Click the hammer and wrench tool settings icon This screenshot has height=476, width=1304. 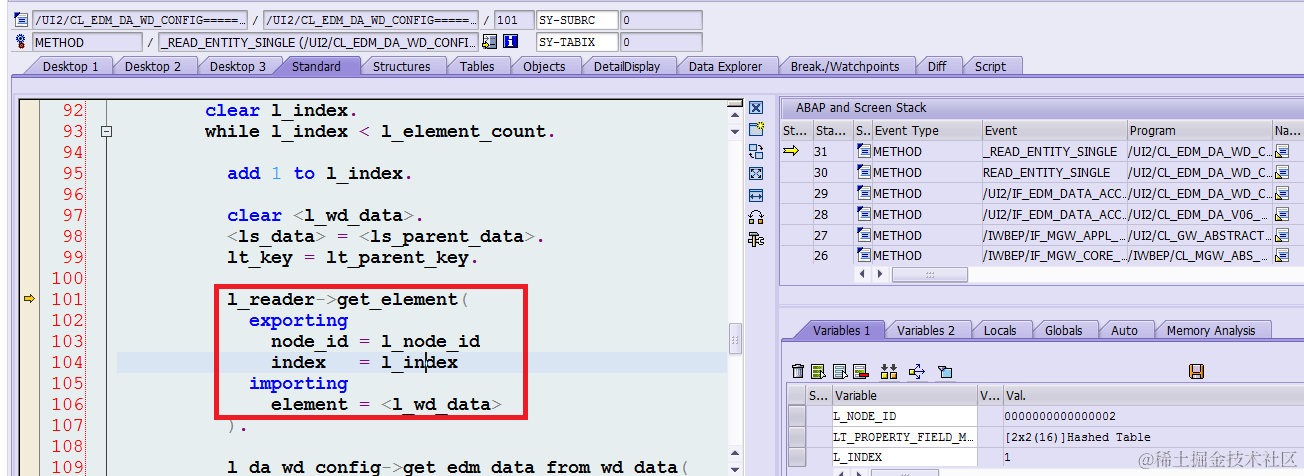pos(756,239)
